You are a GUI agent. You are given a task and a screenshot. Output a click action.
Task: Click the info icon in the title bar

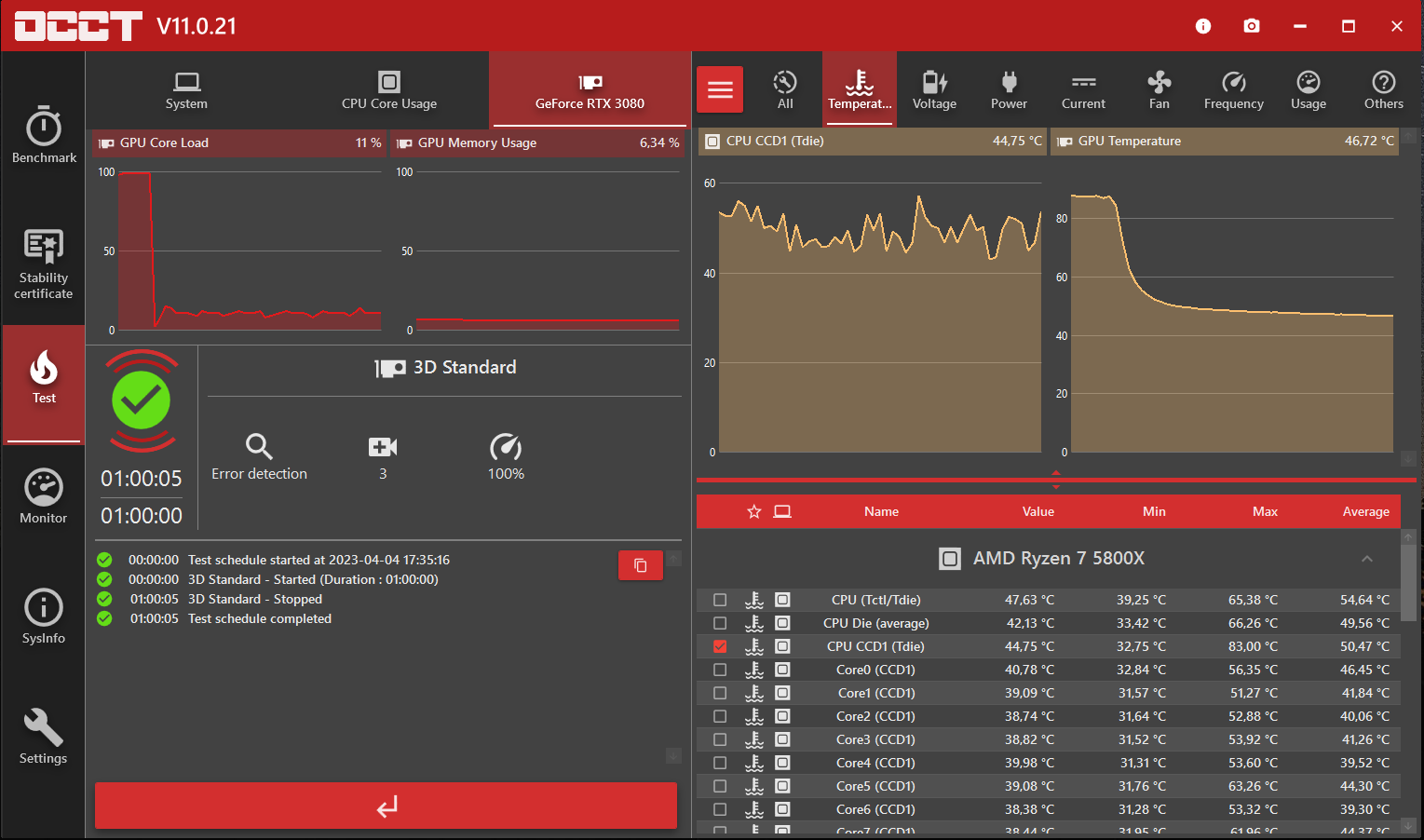point(1203,26)
